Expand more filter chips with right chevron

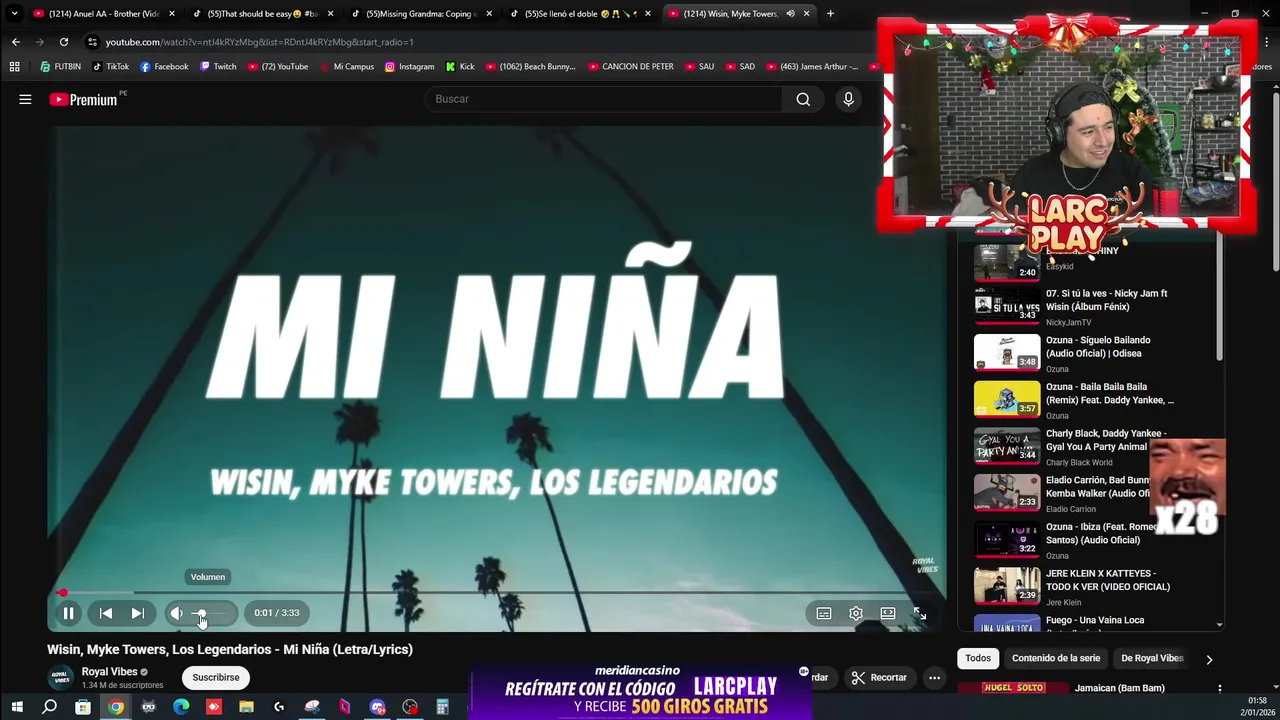tap(1209, 659)
